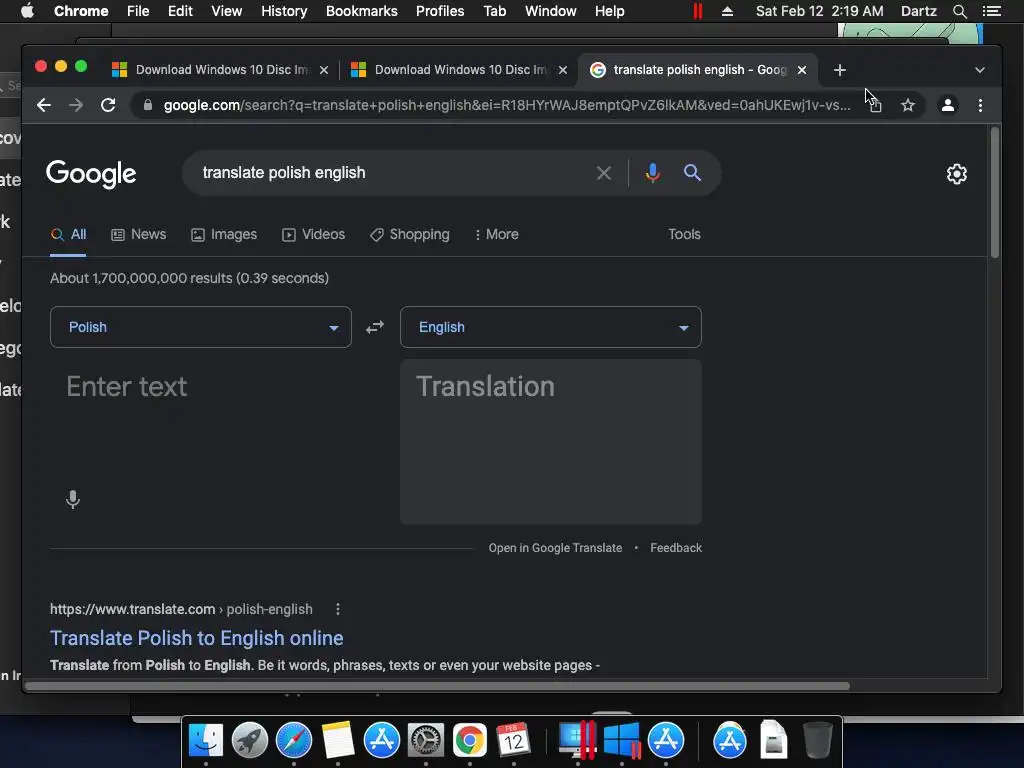Open Spotlight search in menu bar

click(959, 11)
